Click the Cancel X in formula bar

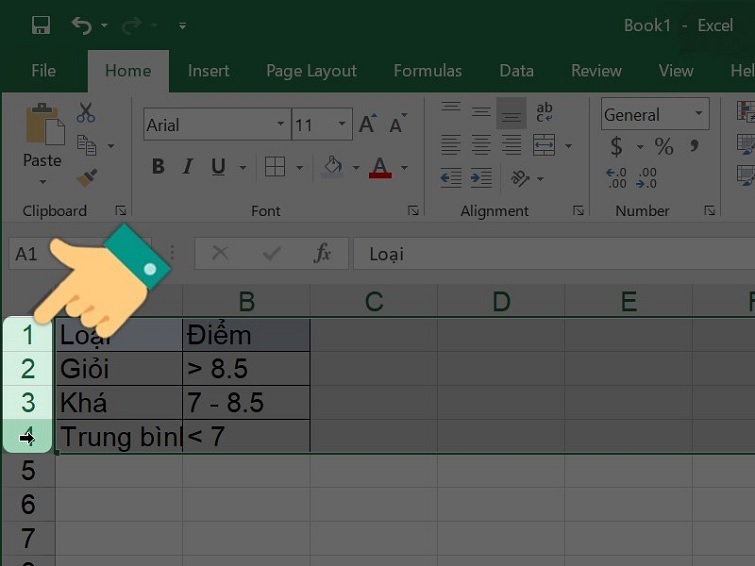pyautogui.click(x=221, y=253)
